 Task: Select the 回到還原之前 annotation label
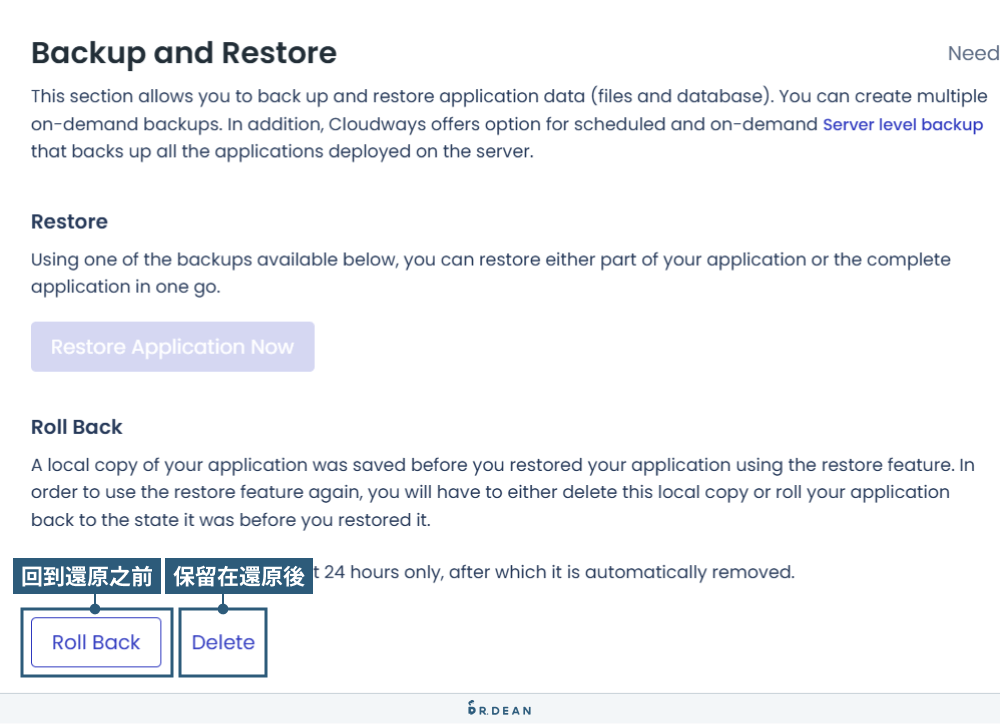[x=87, y=575]
